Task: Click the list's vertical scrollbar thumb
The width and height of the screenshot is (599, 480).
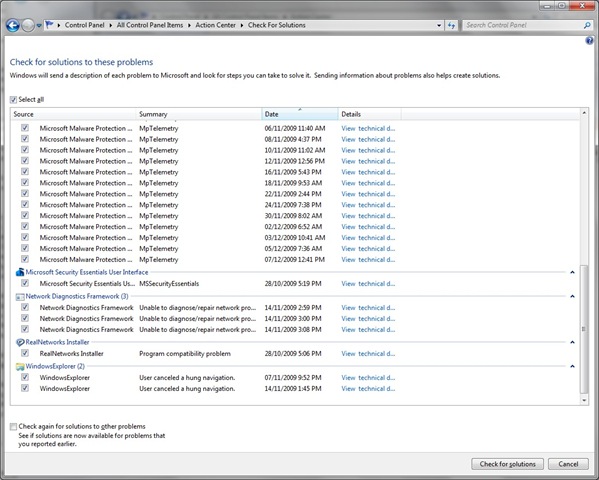Action: (x=584, y=329)
